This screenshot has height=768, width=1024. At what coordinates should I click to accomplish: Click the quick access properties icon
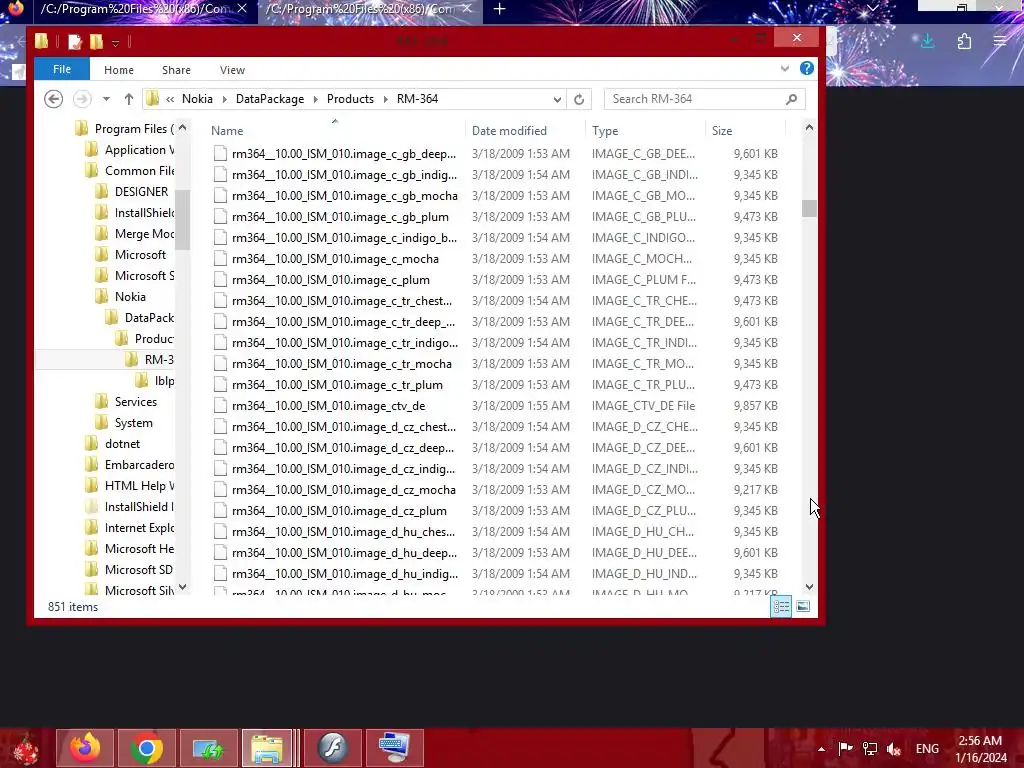[x=74, y=42]
